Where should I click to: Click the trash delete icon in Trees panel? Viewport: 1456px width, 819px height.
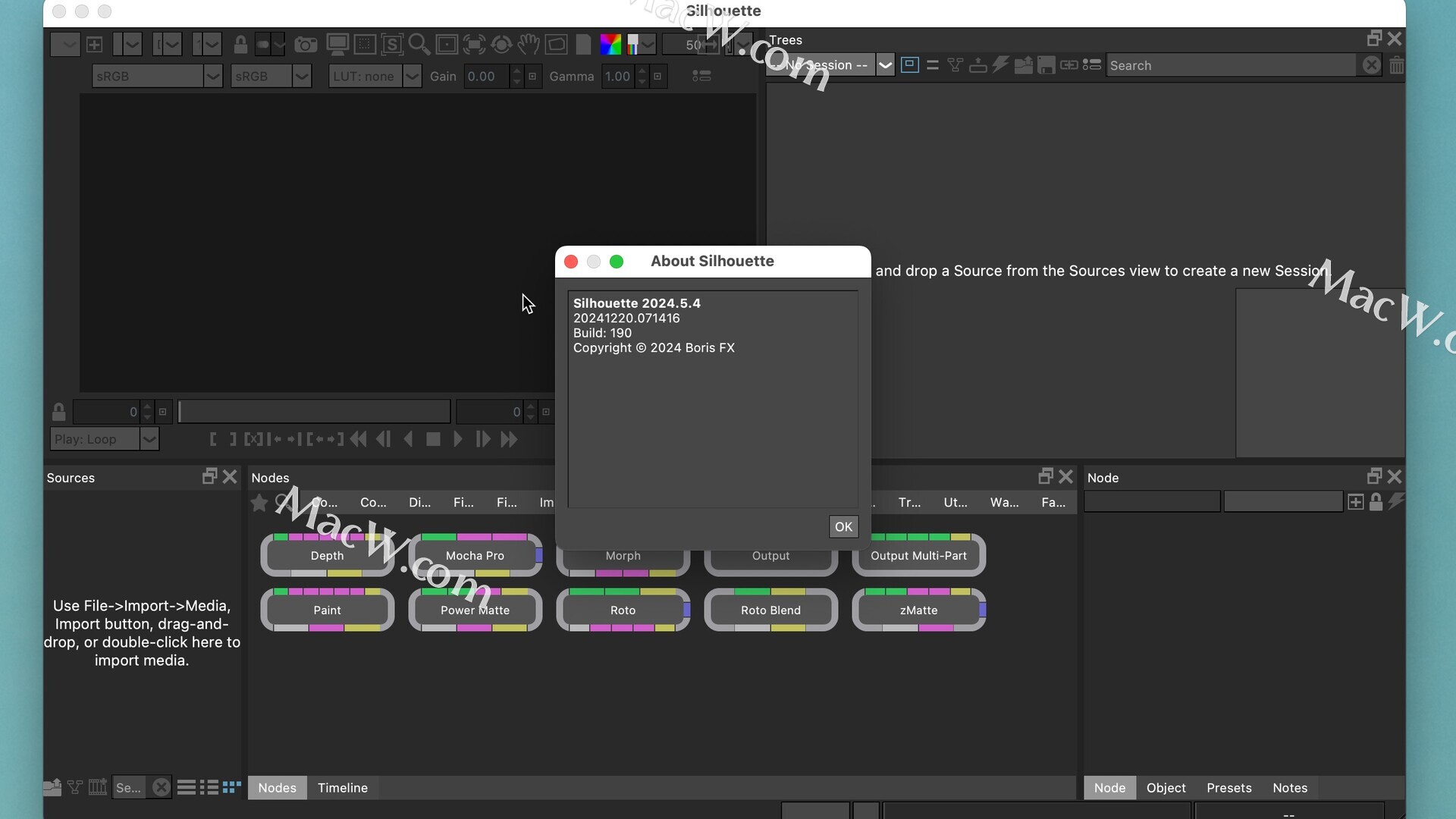1396,65
